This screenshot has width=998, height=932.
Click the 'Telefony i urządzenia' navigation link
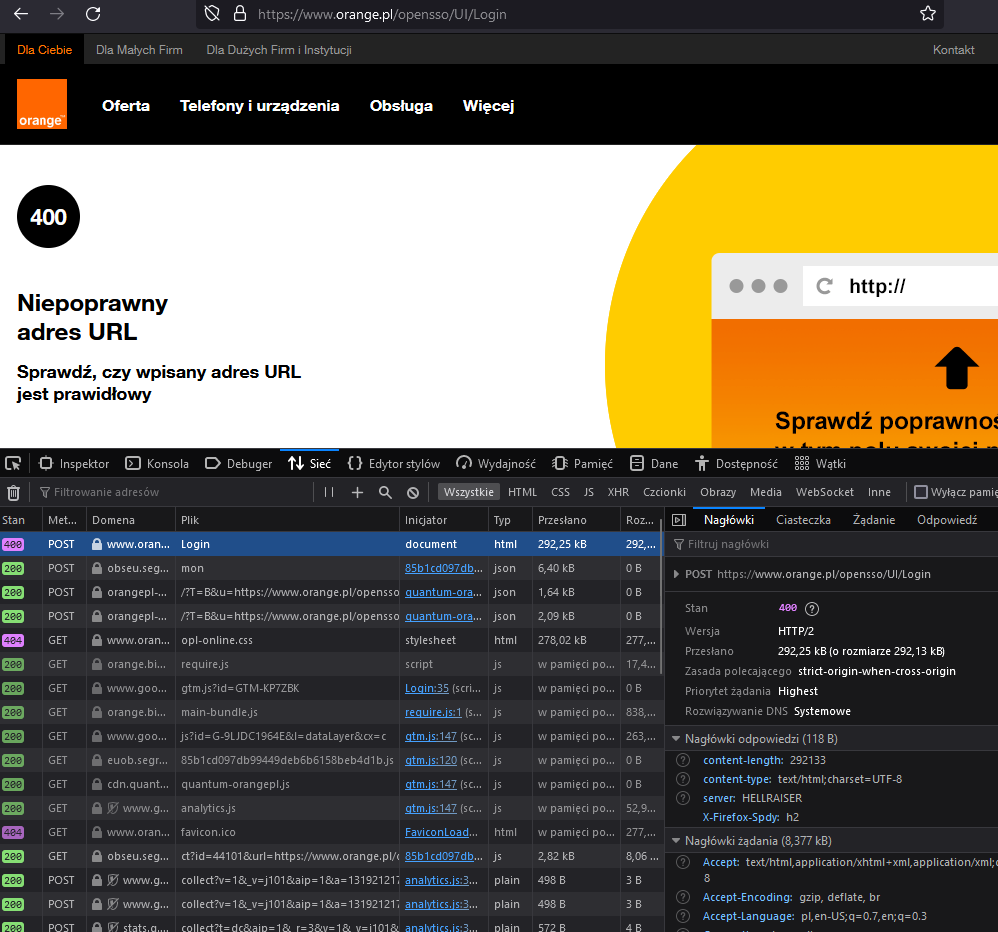(259, 106)
